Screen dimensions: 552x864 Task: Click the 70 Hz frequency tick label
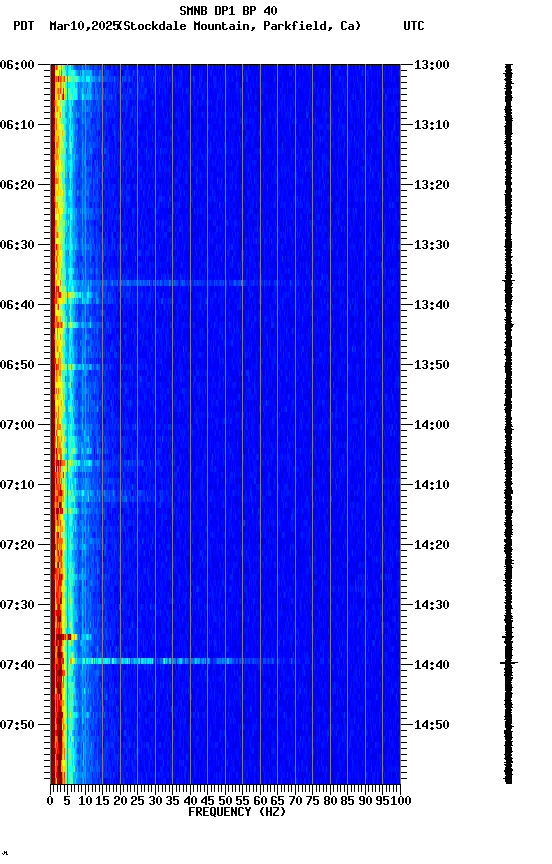(295, 801)
